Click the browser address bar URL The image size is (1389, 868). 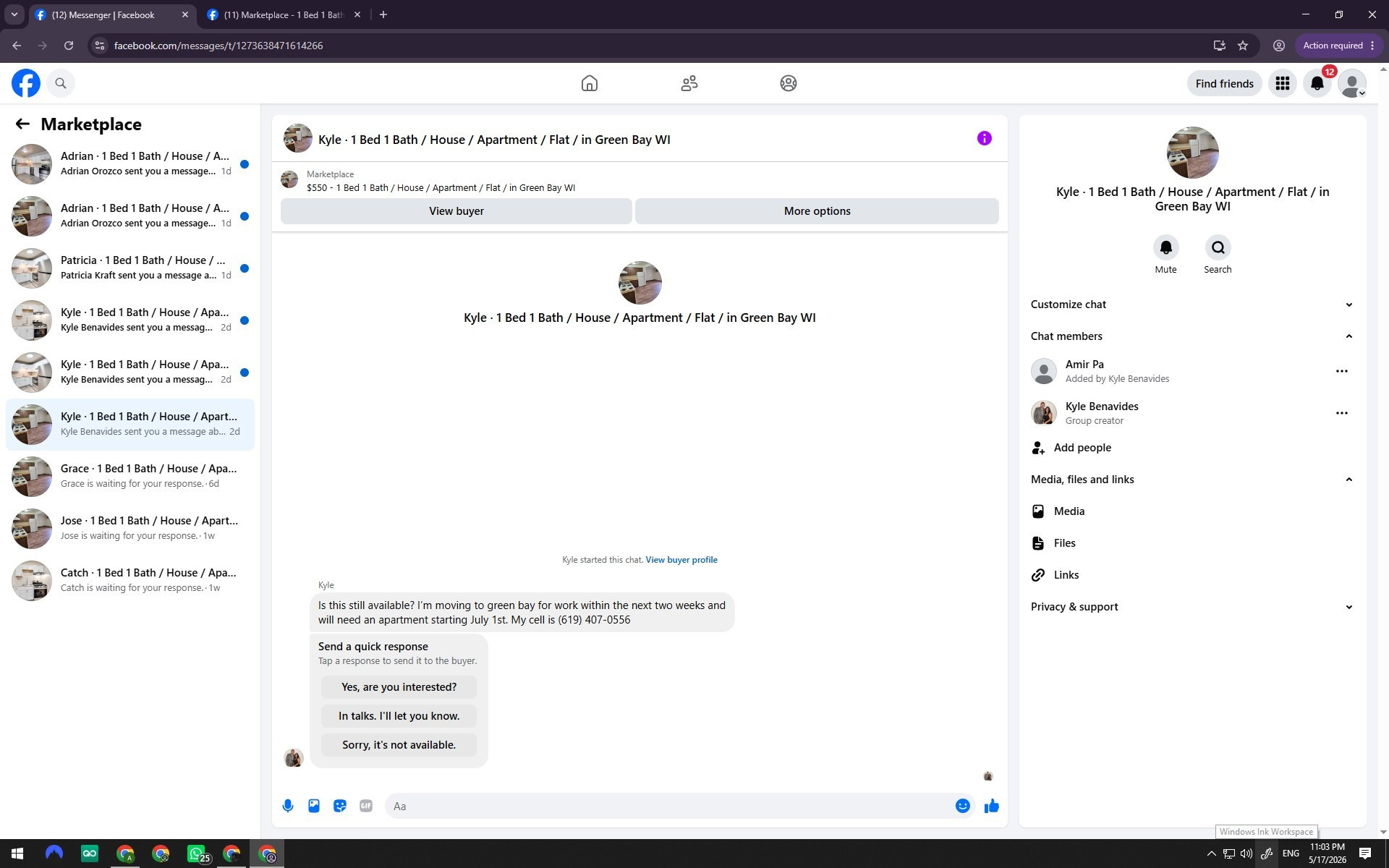[x=218, y=46]
